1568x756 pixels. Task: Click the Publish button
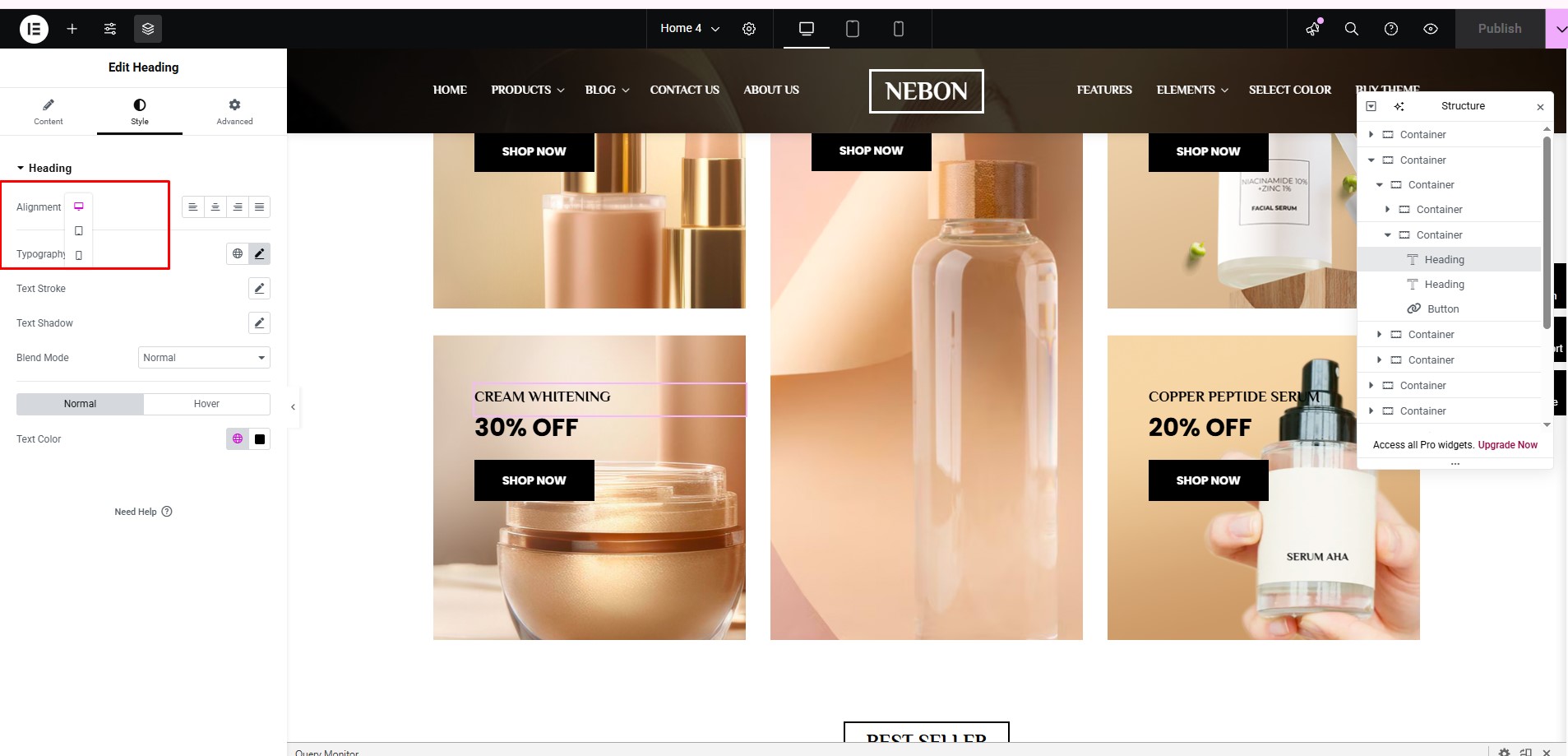click(x=1499, y=29)
